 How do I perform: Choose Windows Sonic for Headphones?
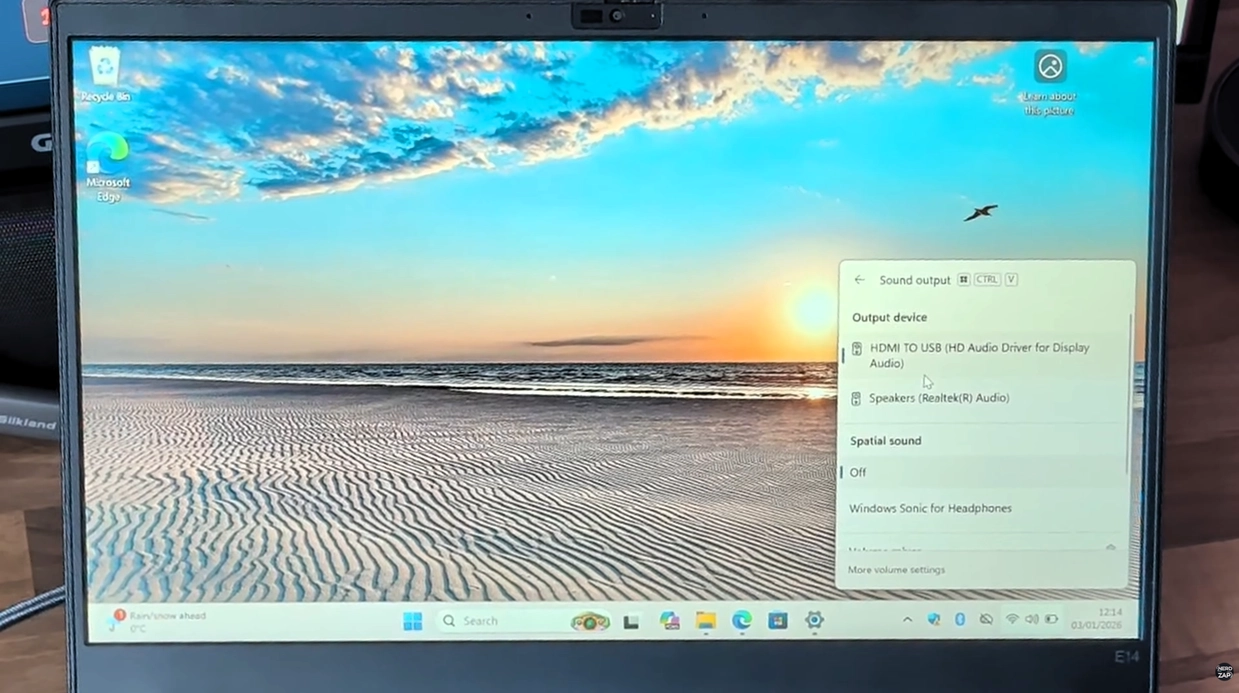point(930,508)
